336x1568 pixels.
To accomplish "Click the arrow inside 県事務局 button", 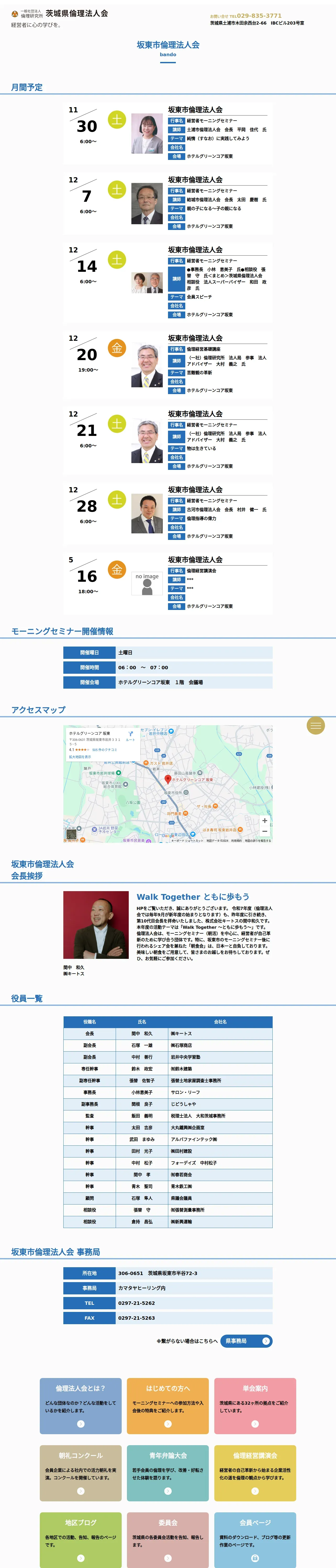I will [x=265, y=1341].
